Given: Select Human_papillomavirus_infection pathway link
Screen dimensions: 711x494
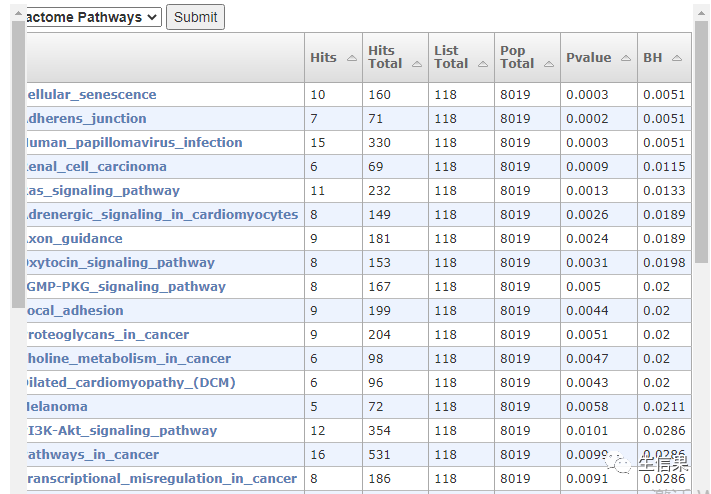Looking at the screenshot, I should click(x=133, y=143).
